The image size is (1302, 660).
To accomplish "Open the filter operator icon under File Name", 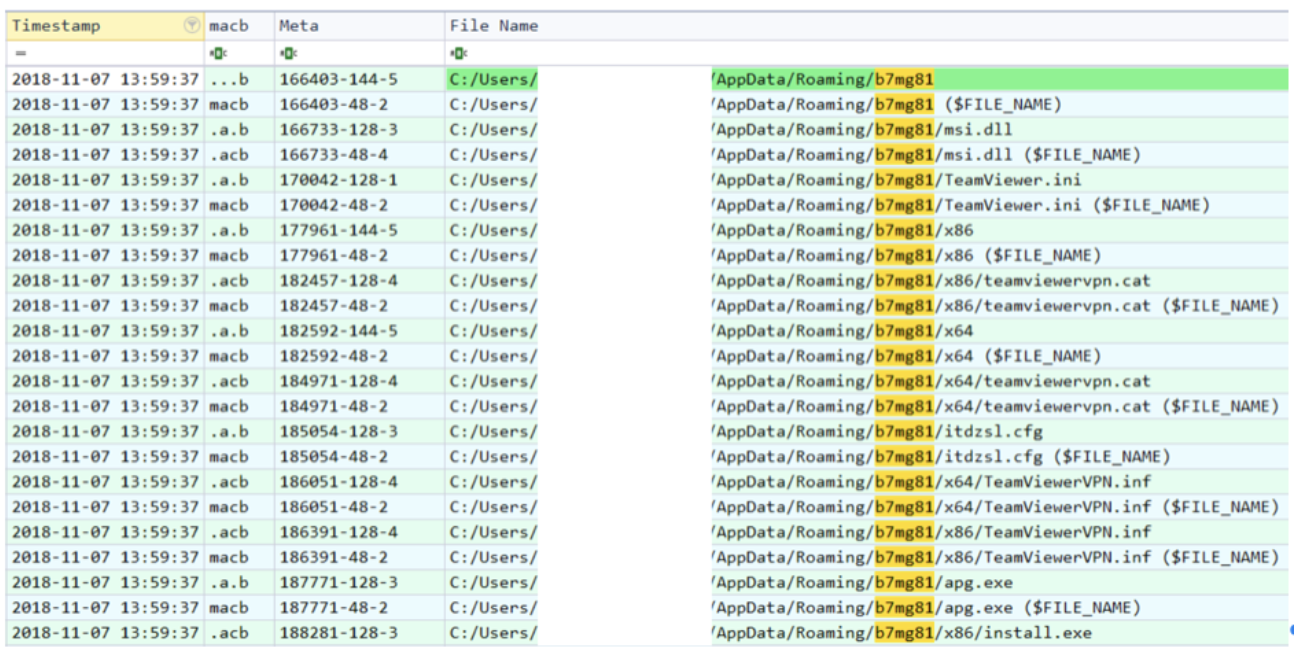I will click(457, 53).
